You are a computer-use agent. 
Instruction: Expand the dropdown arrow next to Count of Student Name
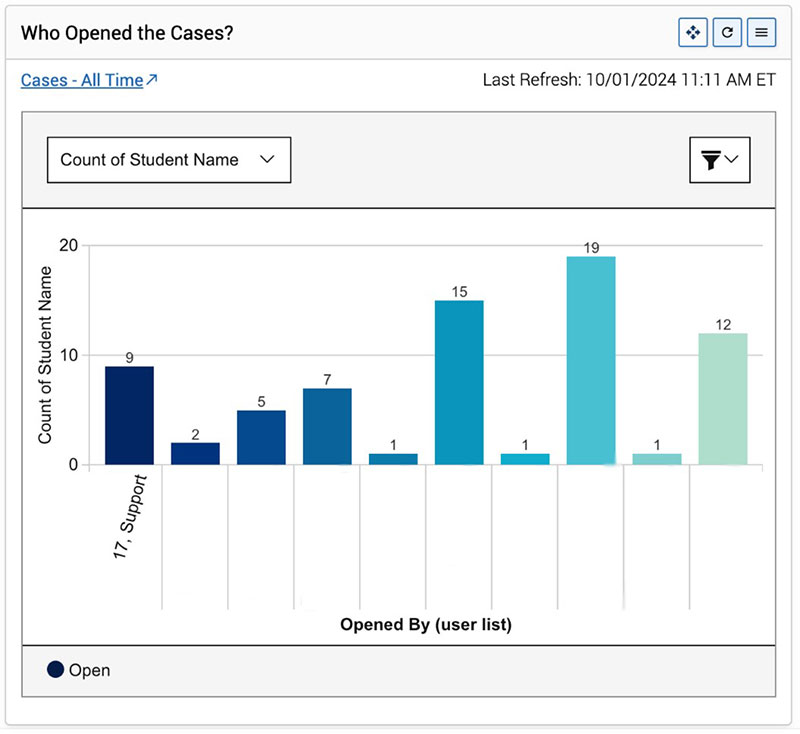click(x=267, y=160)
